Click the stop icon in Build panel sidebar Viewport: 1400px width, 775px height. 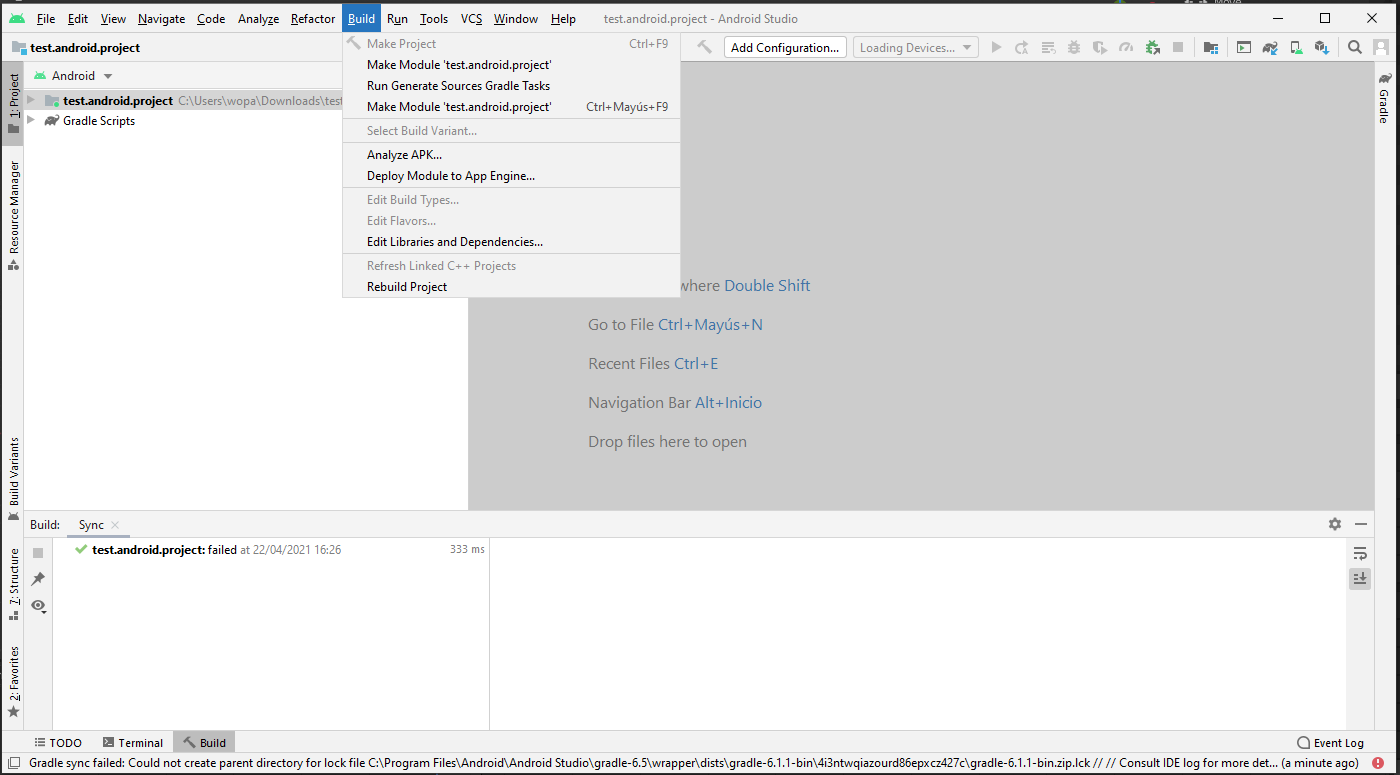[x=38, y=553]
